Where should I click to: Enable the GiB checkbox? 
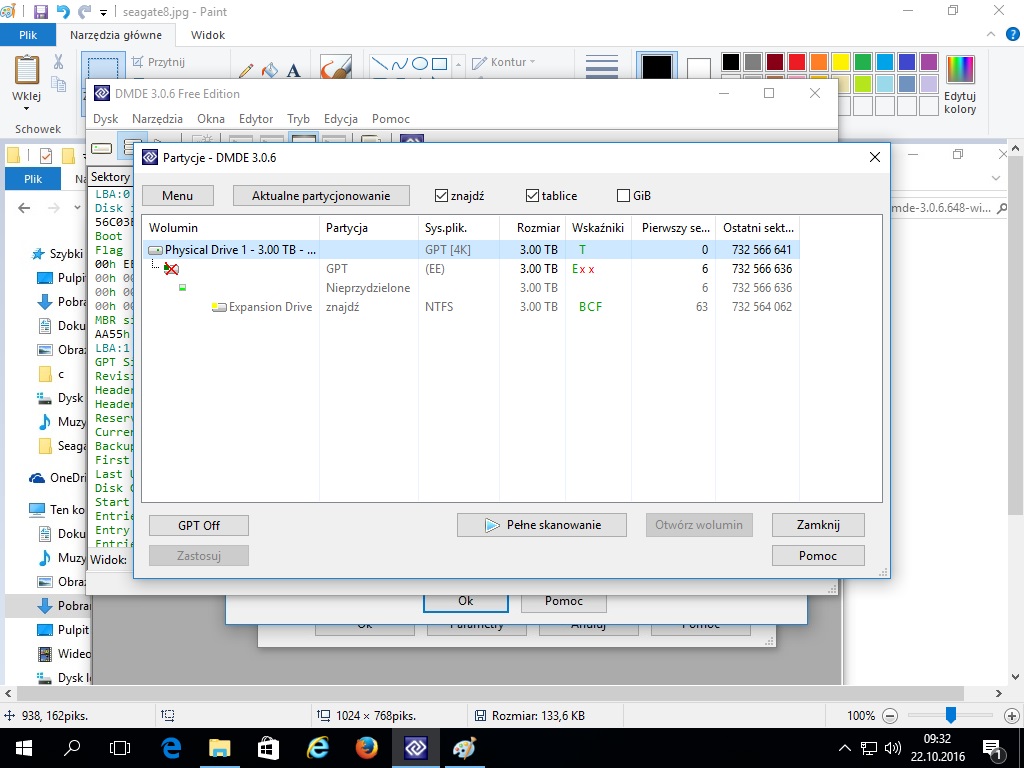coord(624,196)
